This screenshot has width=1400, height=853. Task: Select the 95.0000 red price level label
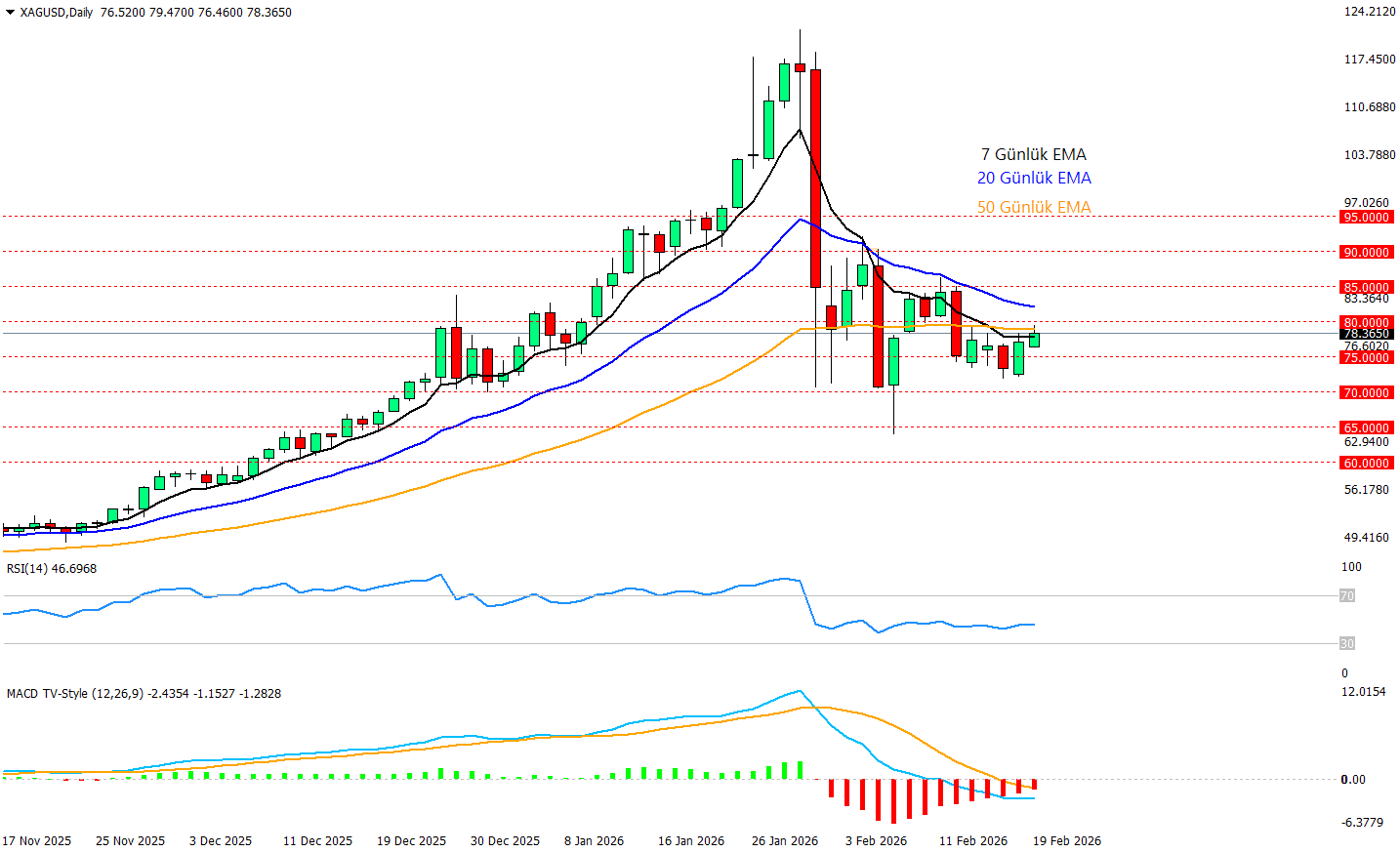pyautogui.click(x=1366, y=218)
